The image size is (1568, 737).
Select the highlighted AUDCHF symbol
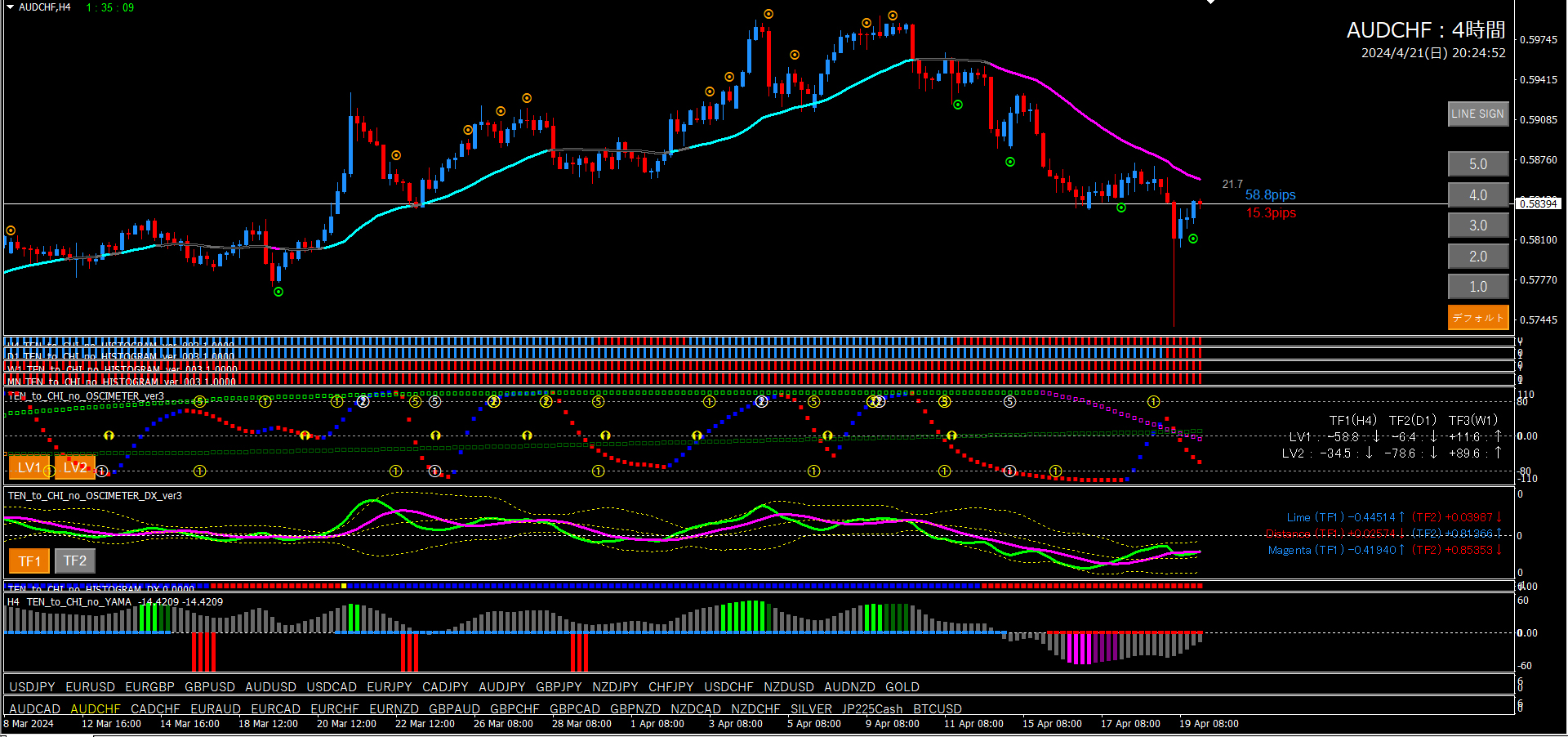[x=96, y=709]
